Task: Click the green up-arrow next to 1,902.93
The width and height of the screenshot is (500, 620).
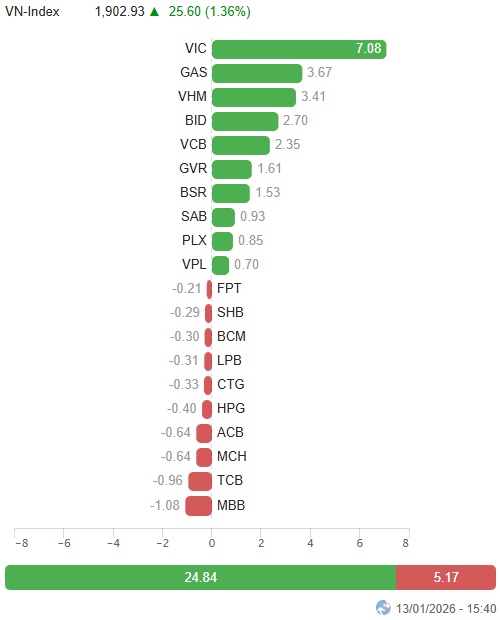Action: pyautogui.click(x=155, y=12)
